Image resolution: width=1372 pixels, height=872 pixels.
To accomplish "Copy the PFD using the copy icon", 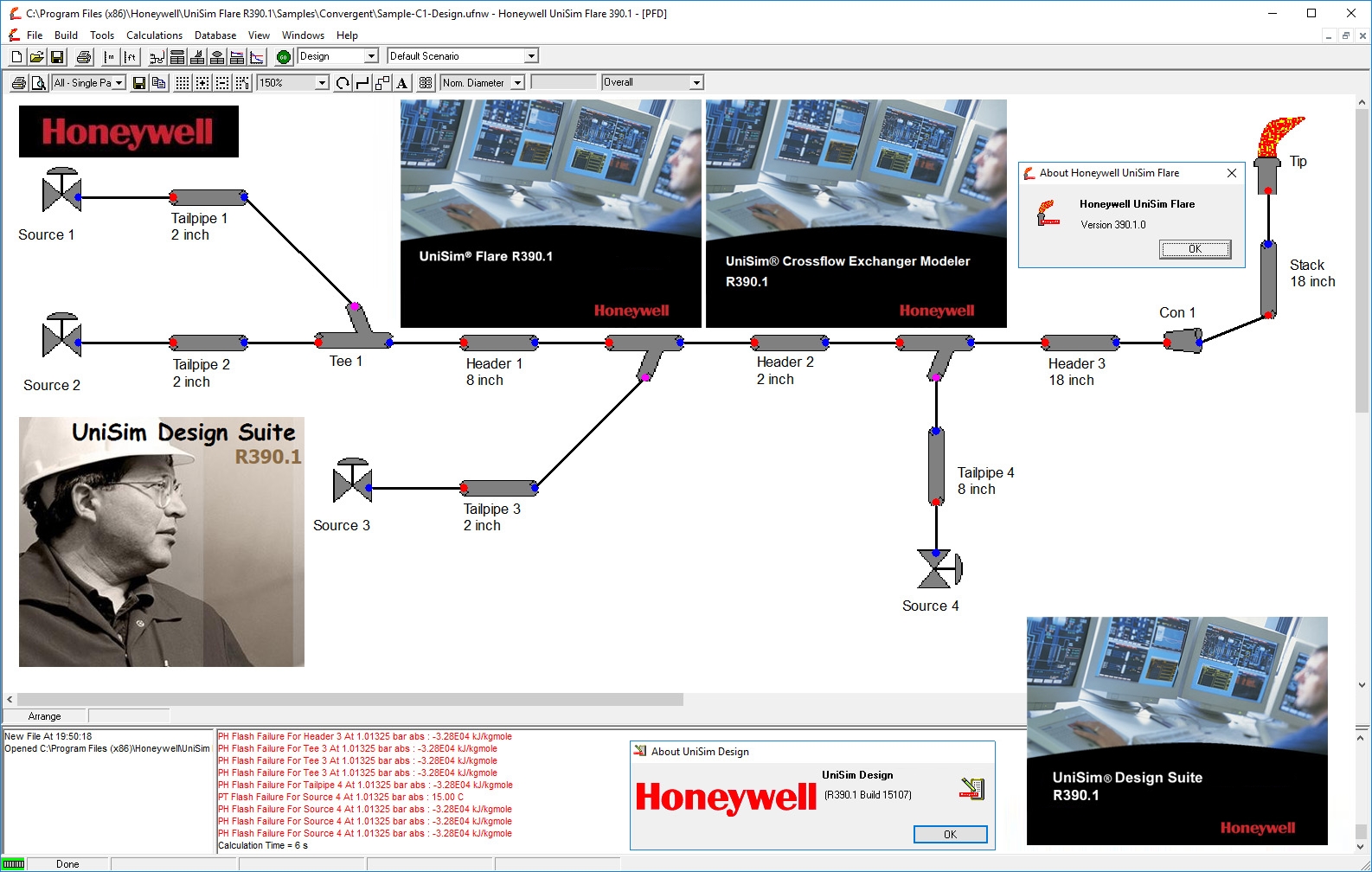I will tap(159, 83).
